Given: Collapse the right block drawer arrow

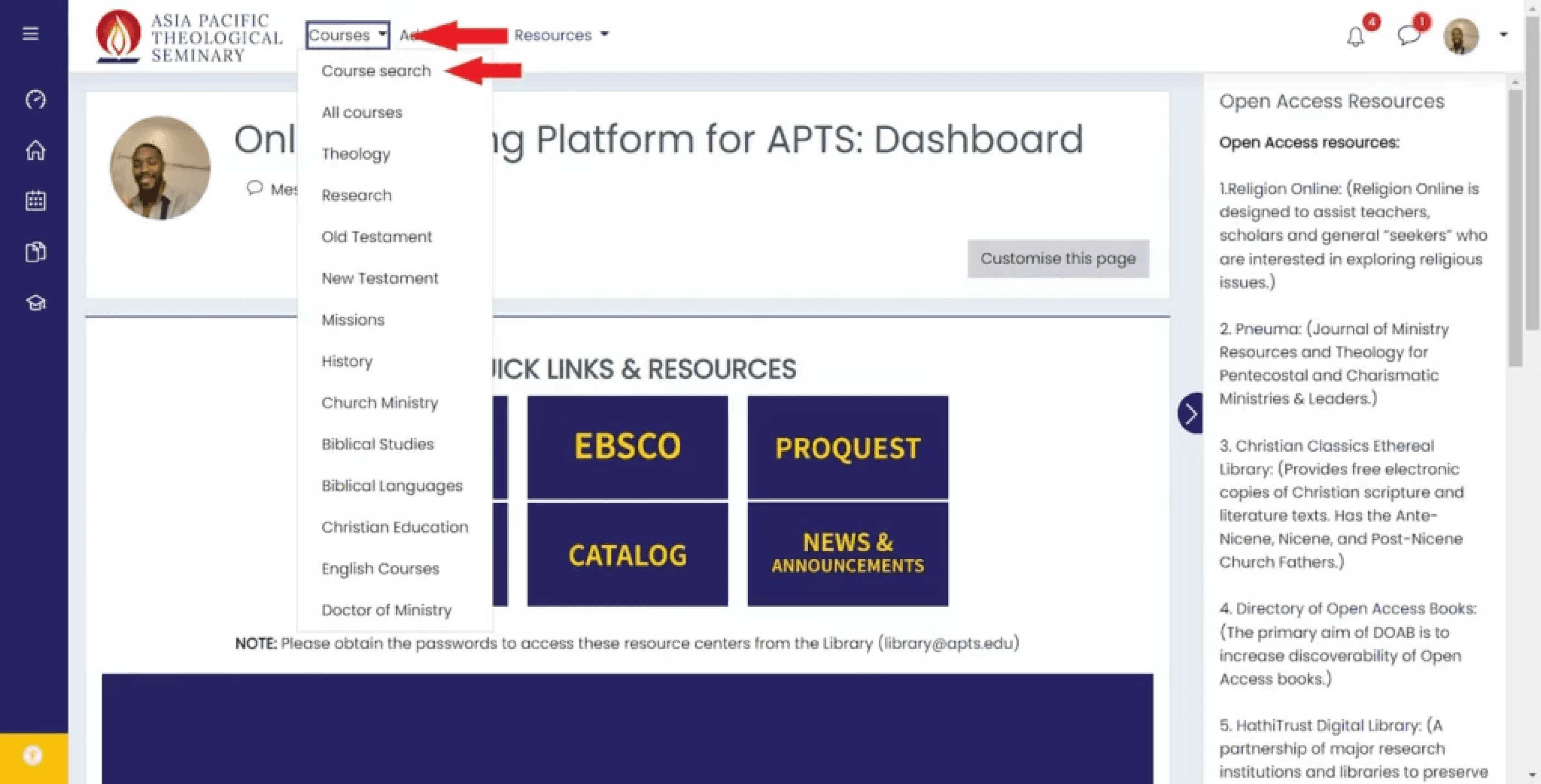Looking at the screenshot, I should (1191, 413).
